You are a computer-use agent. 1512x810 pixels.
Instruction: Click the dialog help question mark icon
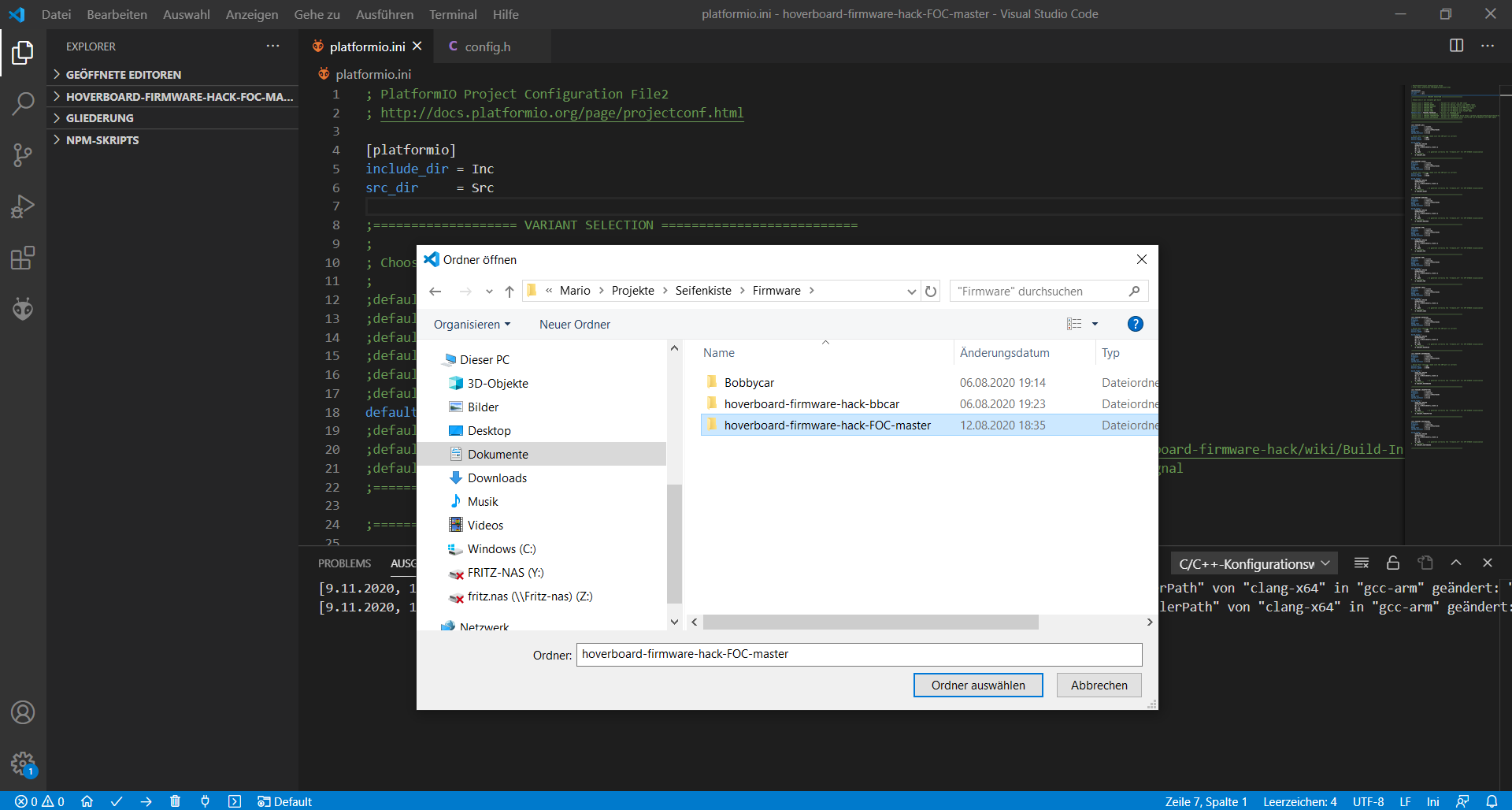click(1135, 324)
